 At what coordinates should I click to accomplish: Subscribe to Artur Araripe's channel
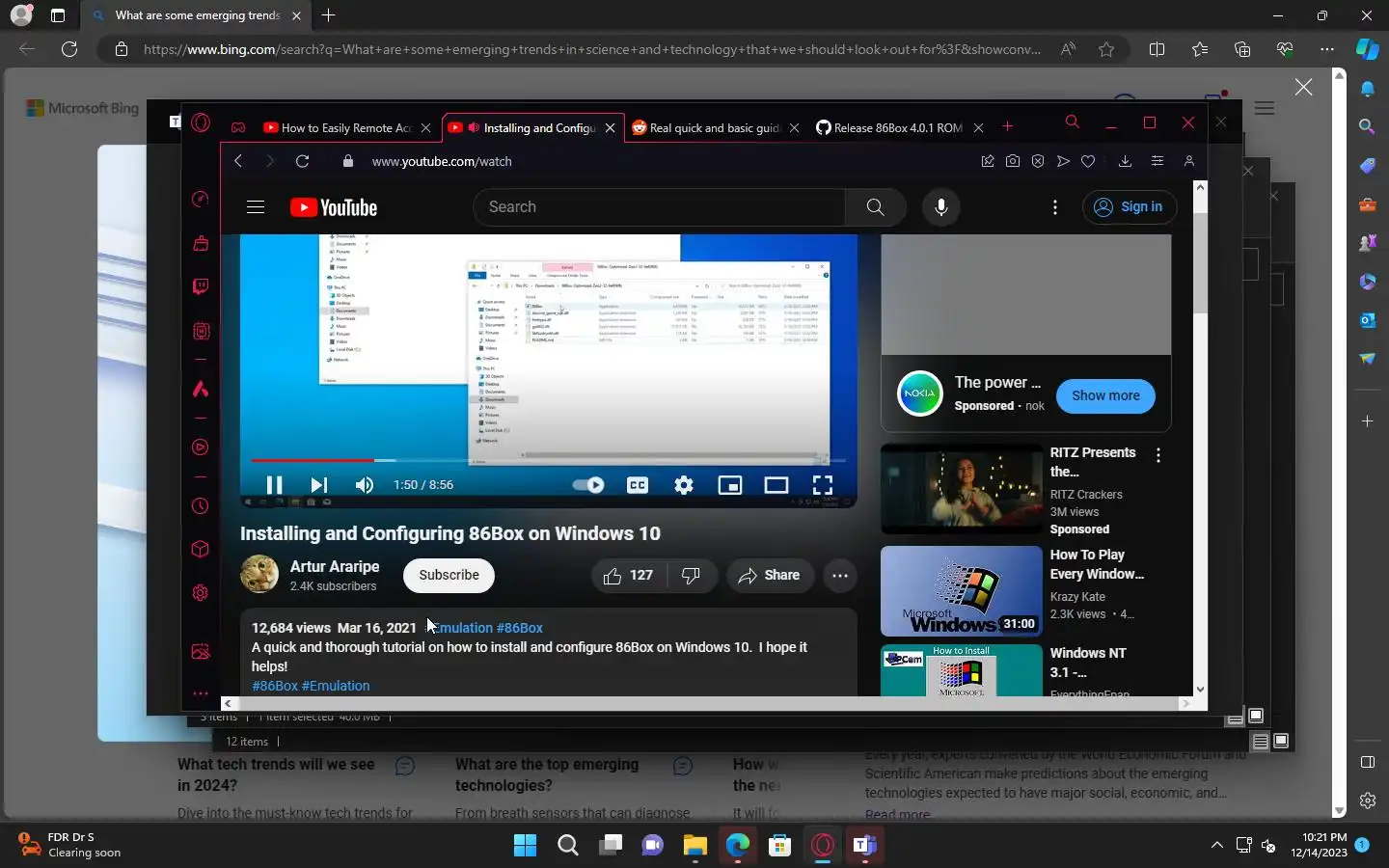(x=449, y=576)
